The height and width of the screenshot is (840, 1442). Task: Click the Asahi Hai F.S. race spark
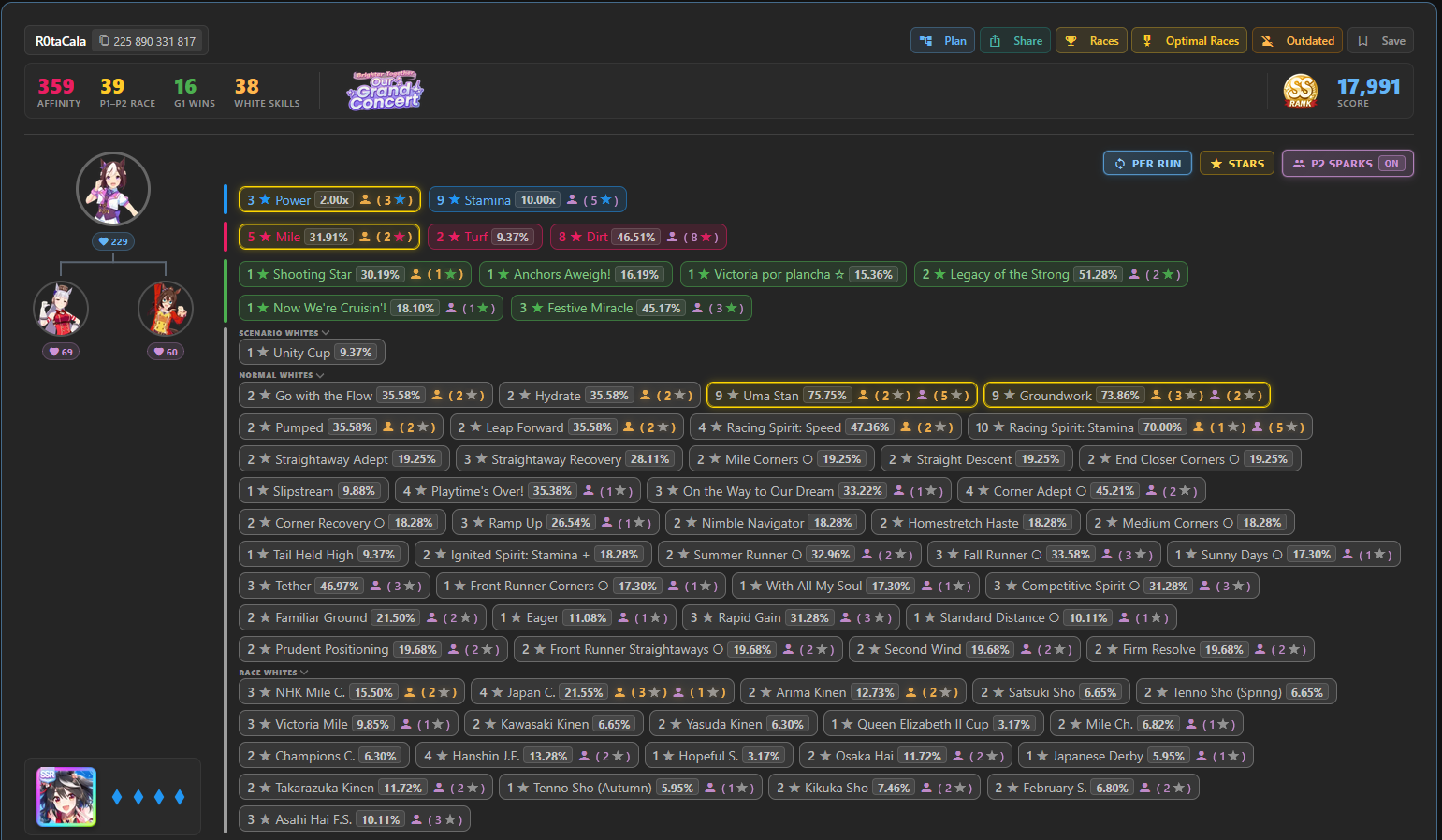pyautogui.click(x=355, y=820)
